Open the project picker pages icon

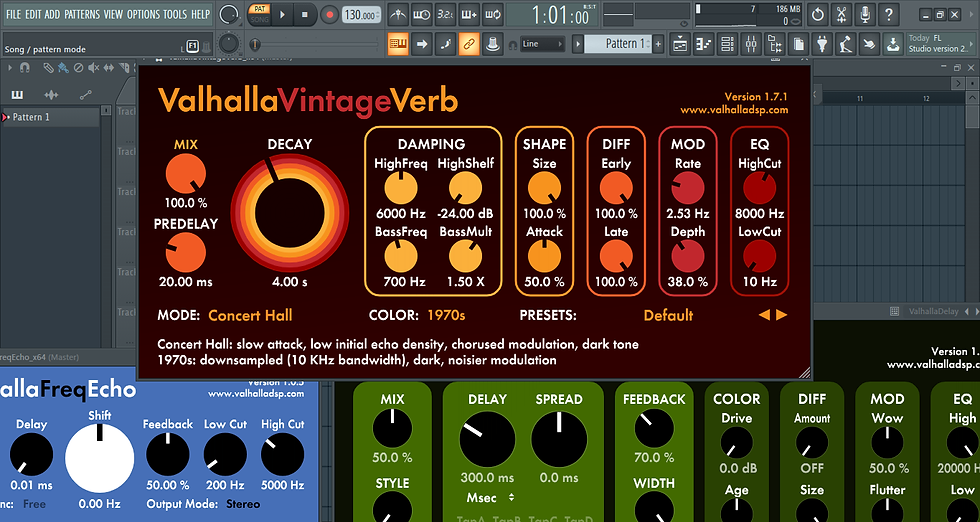[x=799, y=44]
